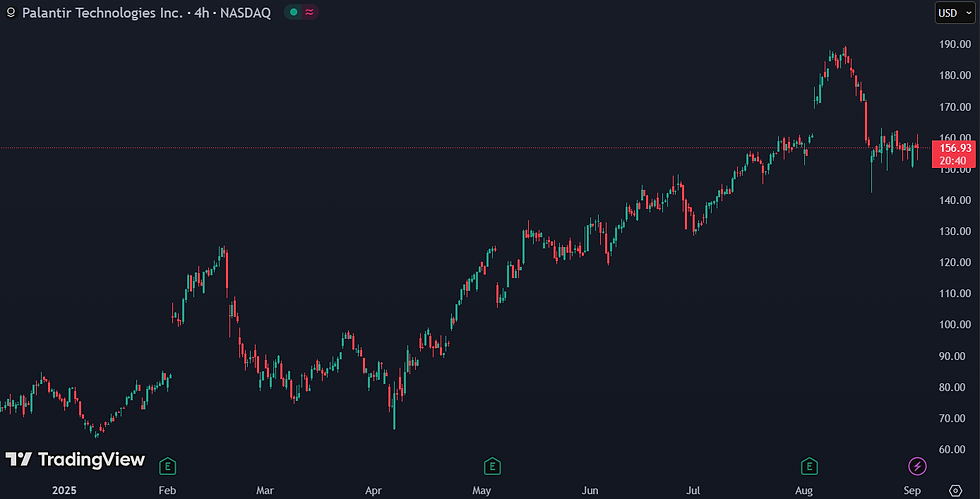Image resolution: width=980 pixels, height=499 pixels.
Task: Click the Palantir symbol logo icon
Action: point(11,13)
